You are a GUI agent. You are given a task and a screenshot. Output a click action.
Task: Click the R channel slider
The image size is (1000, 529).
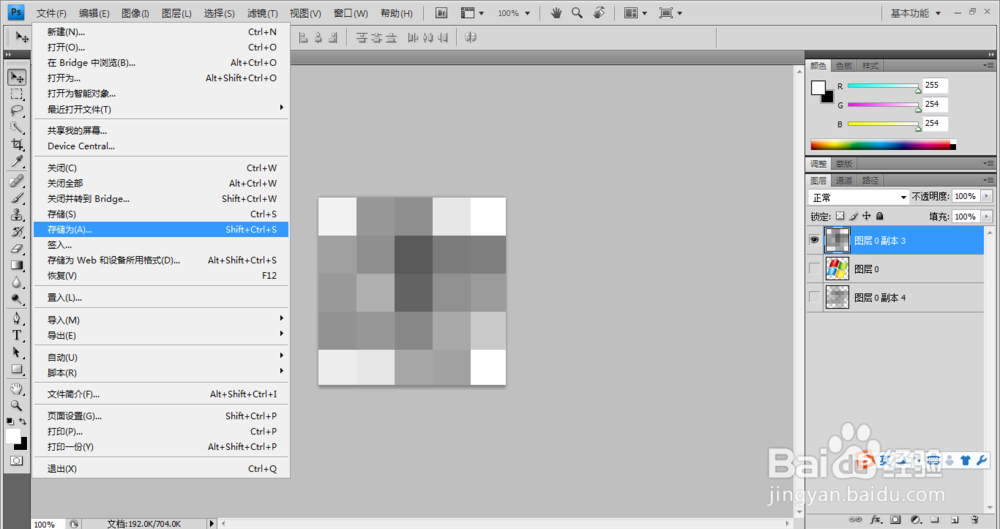(x=884, y=87)
